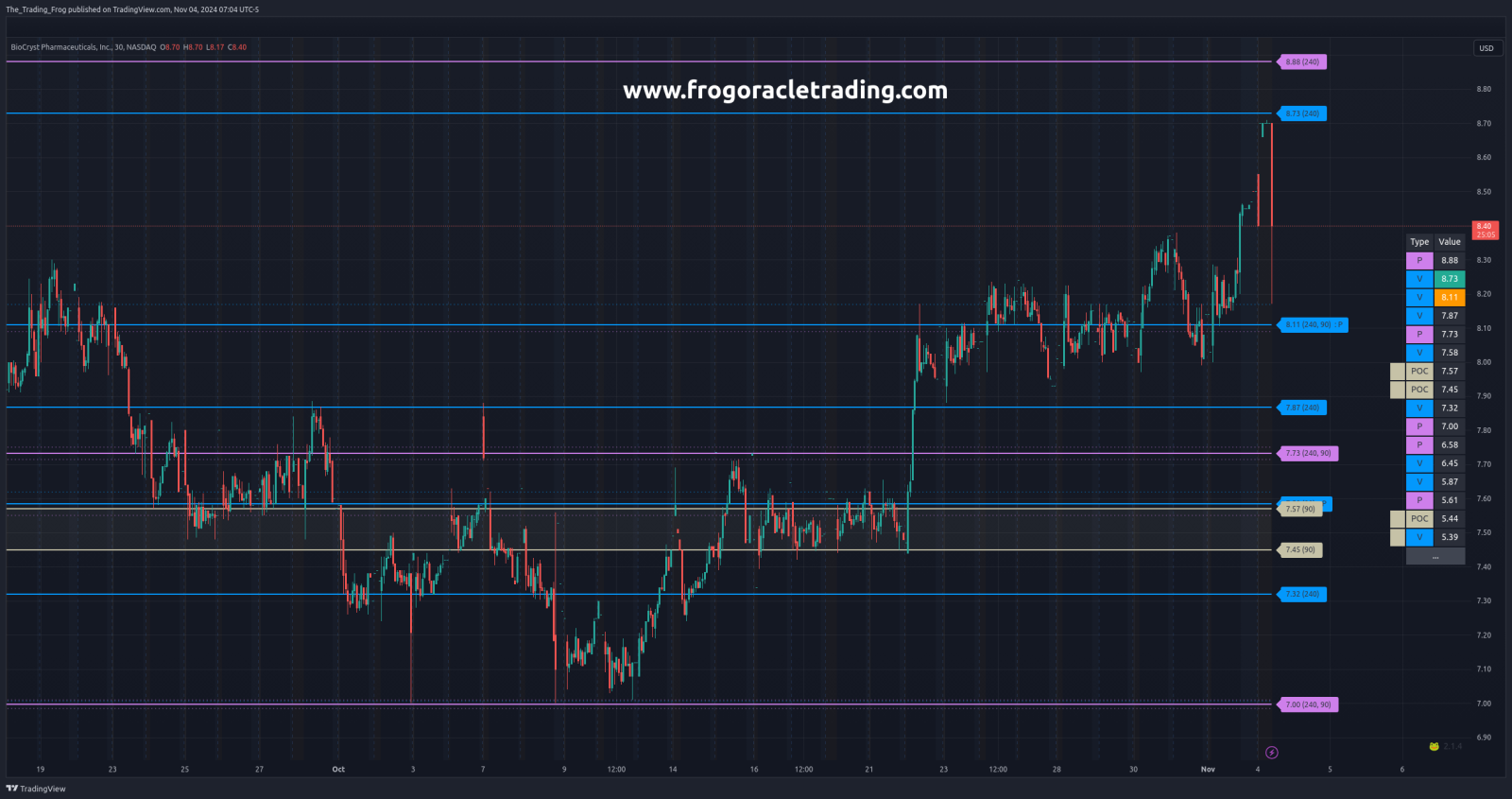Click the "Nov" label on time axis
The width and height of the screenshot is (1512, 799).
coord(1208,770)
